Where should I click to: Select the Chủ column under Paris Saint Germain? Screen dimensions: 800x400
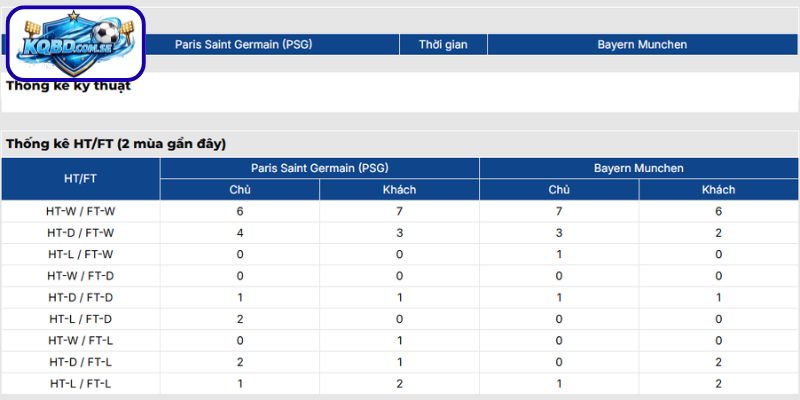coord(239,190)
